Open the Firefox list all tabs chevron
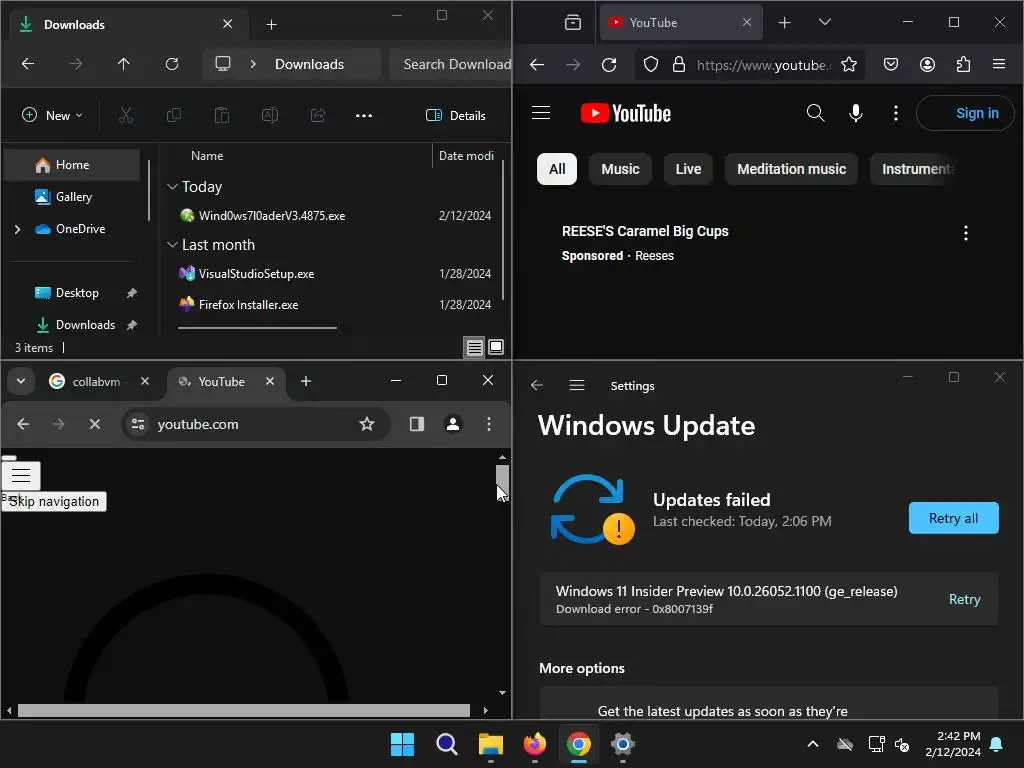 (x=825, y=22)
